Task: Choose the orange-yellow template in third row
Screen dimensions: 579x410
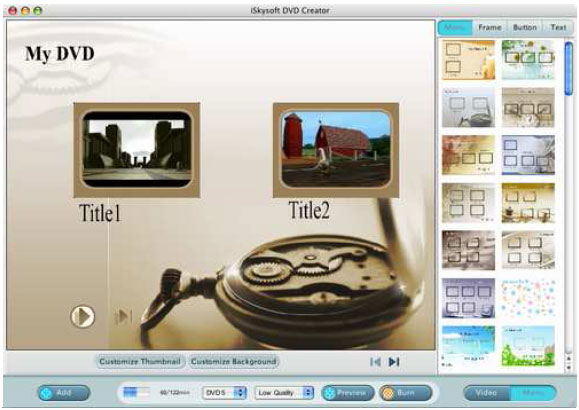Action: [469, 155]
